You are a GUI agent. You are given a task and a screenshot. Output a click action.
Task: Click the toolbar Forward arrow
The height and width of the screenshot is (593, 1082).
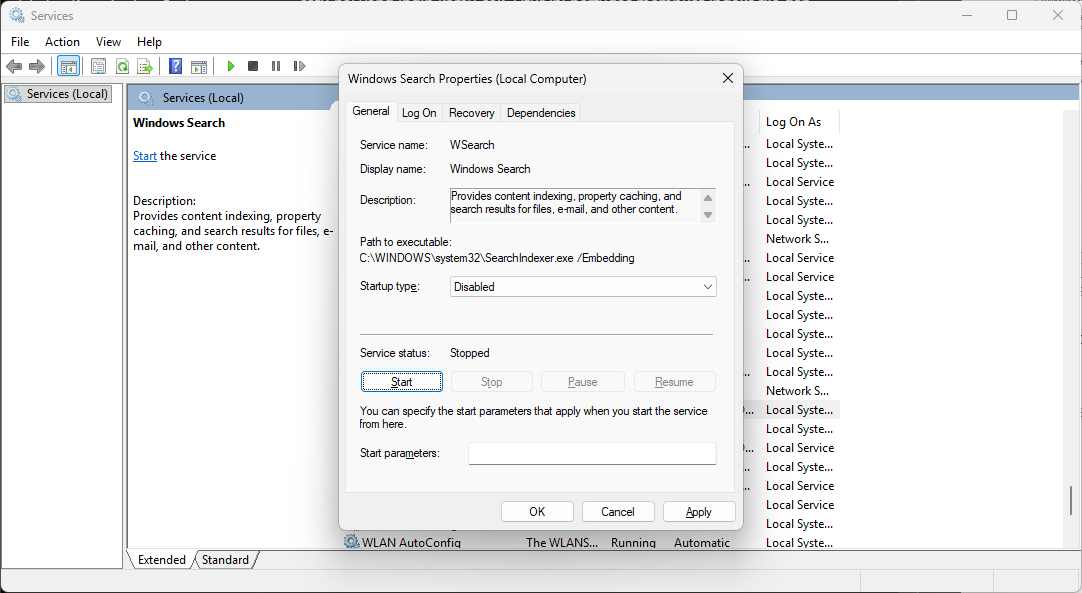coord(37,66)
